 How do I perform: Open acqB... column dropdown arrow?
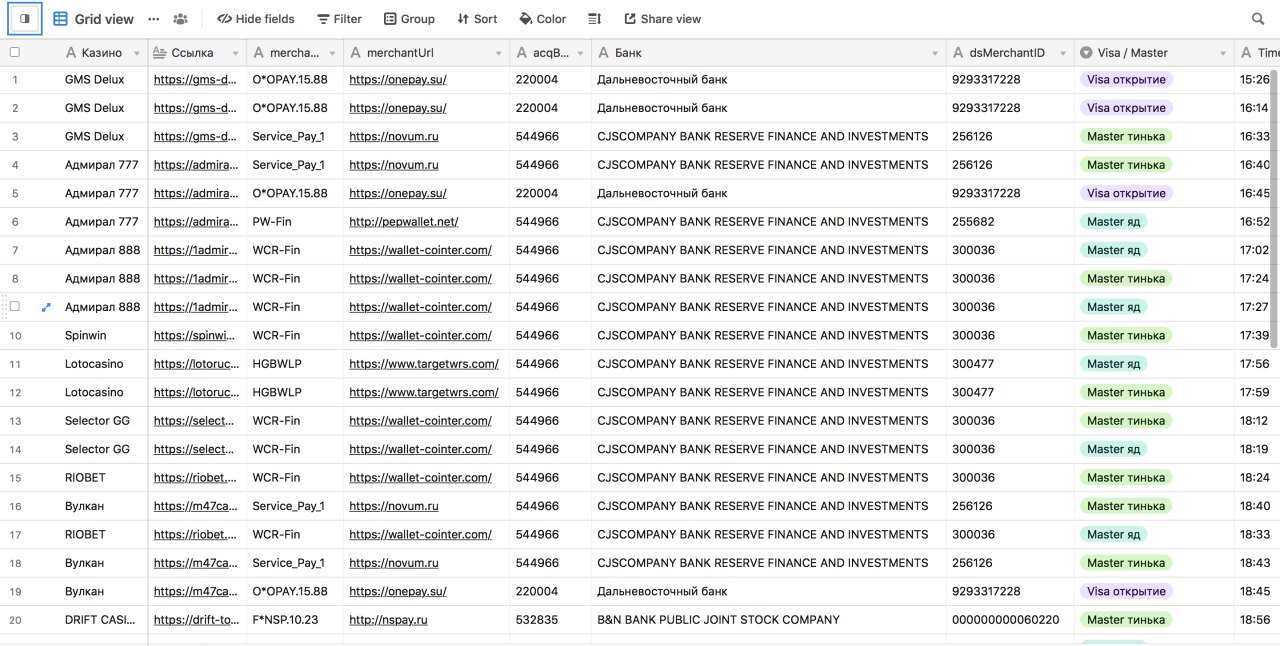580,53
